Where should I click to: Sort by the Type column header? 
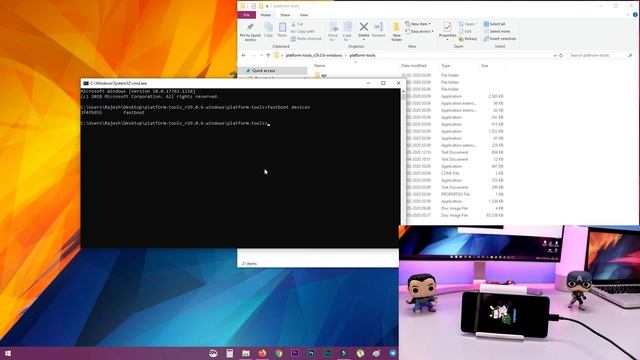tap(445, 65)
